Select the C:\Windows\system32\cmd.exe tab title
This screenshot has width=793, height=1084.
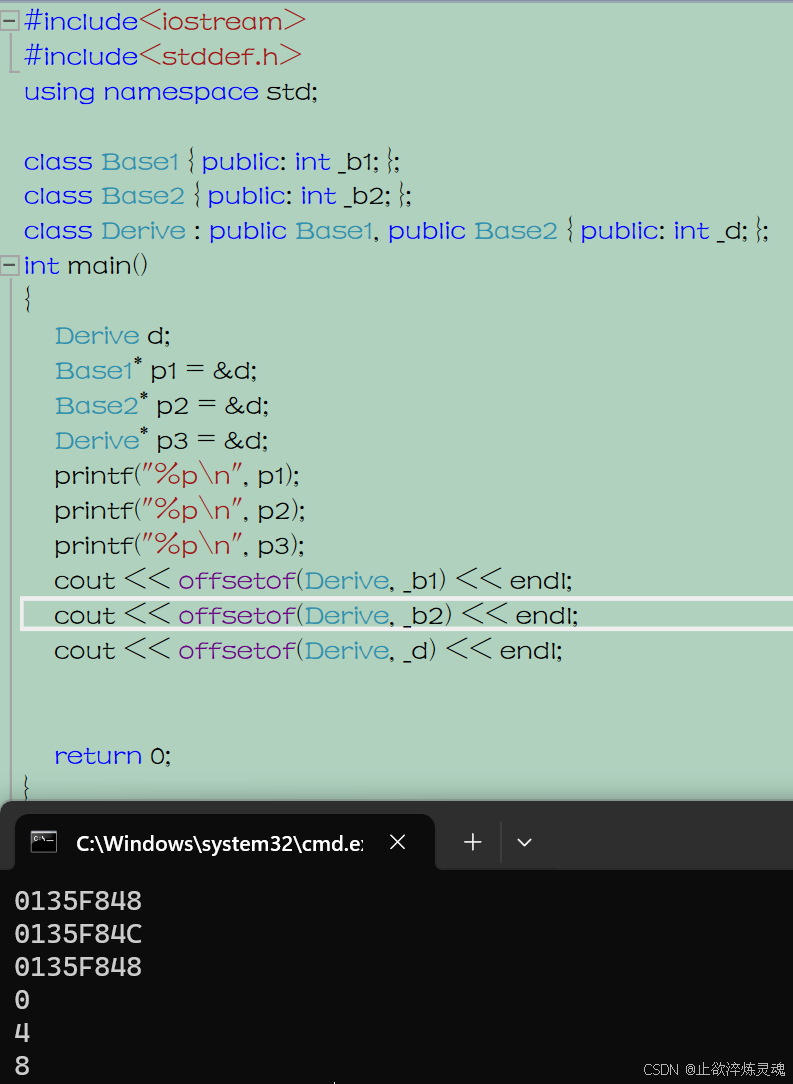click(x=219, y=844)
